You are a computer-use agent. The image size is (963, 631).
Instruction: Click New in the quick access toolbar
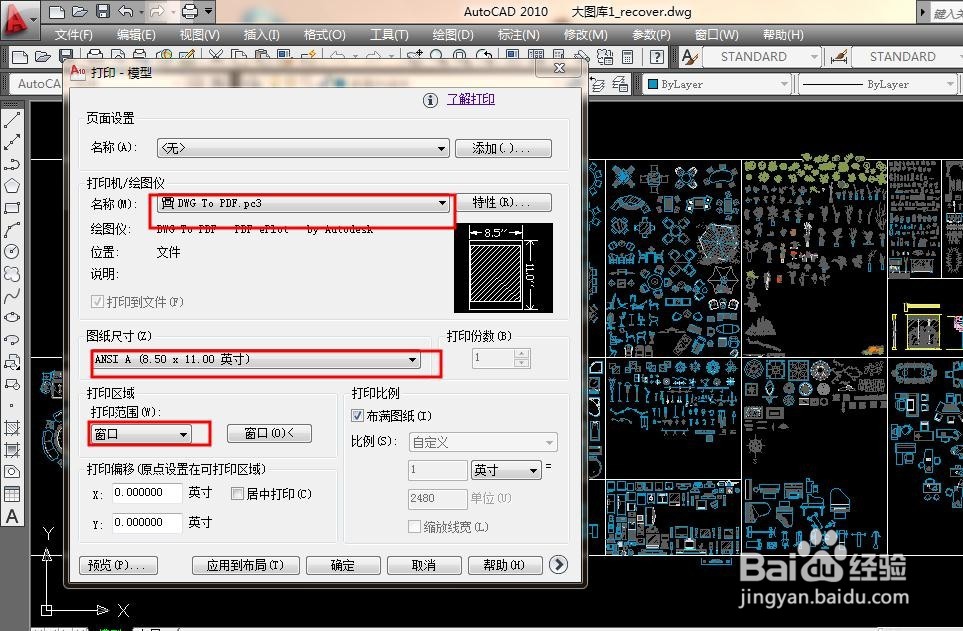pyautogui.click(x=57, y=12)
